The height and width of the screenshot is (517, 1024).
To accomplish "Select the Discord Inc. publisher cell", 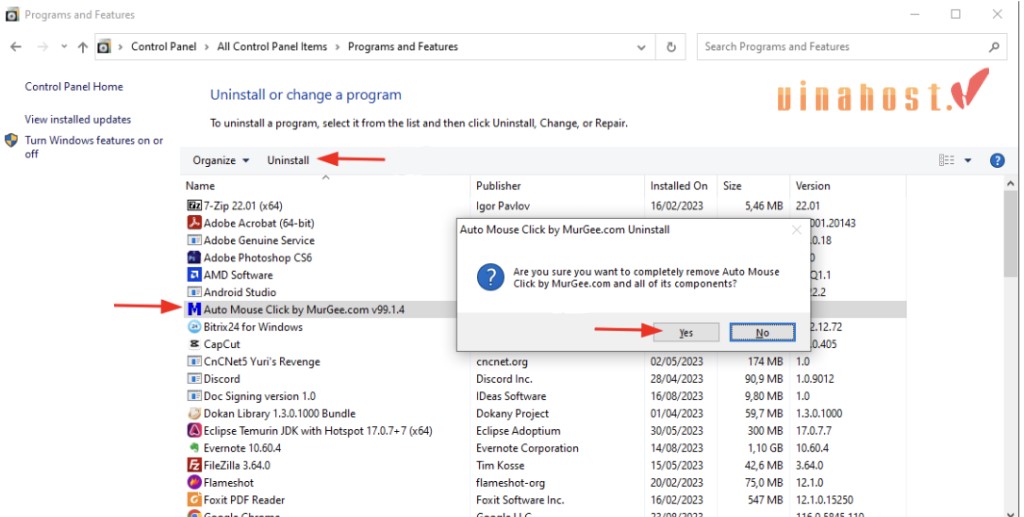I will 504,379.
